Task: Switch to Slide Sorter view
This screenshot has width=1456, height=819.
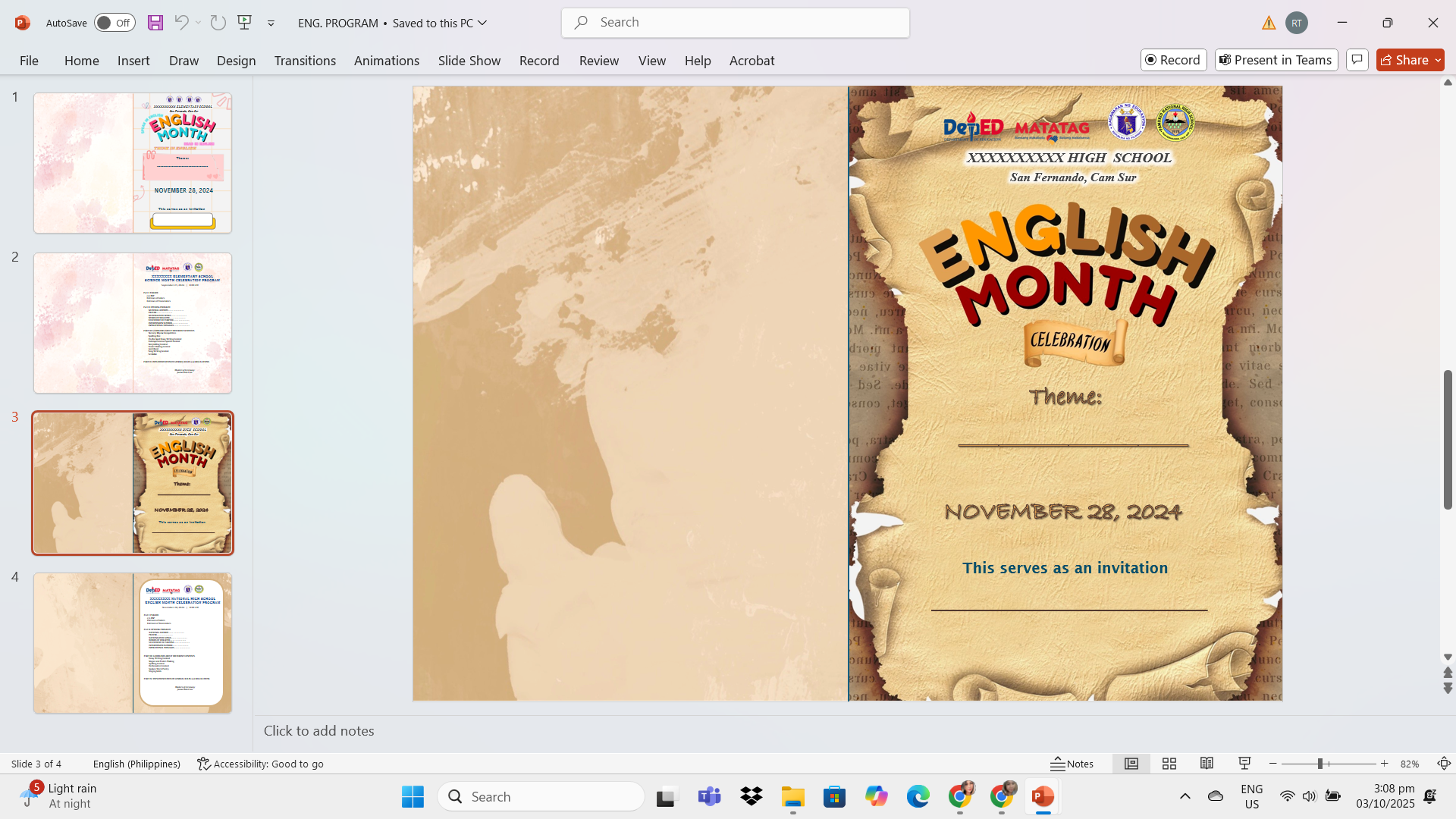Action: click(x=1169, y=764)
